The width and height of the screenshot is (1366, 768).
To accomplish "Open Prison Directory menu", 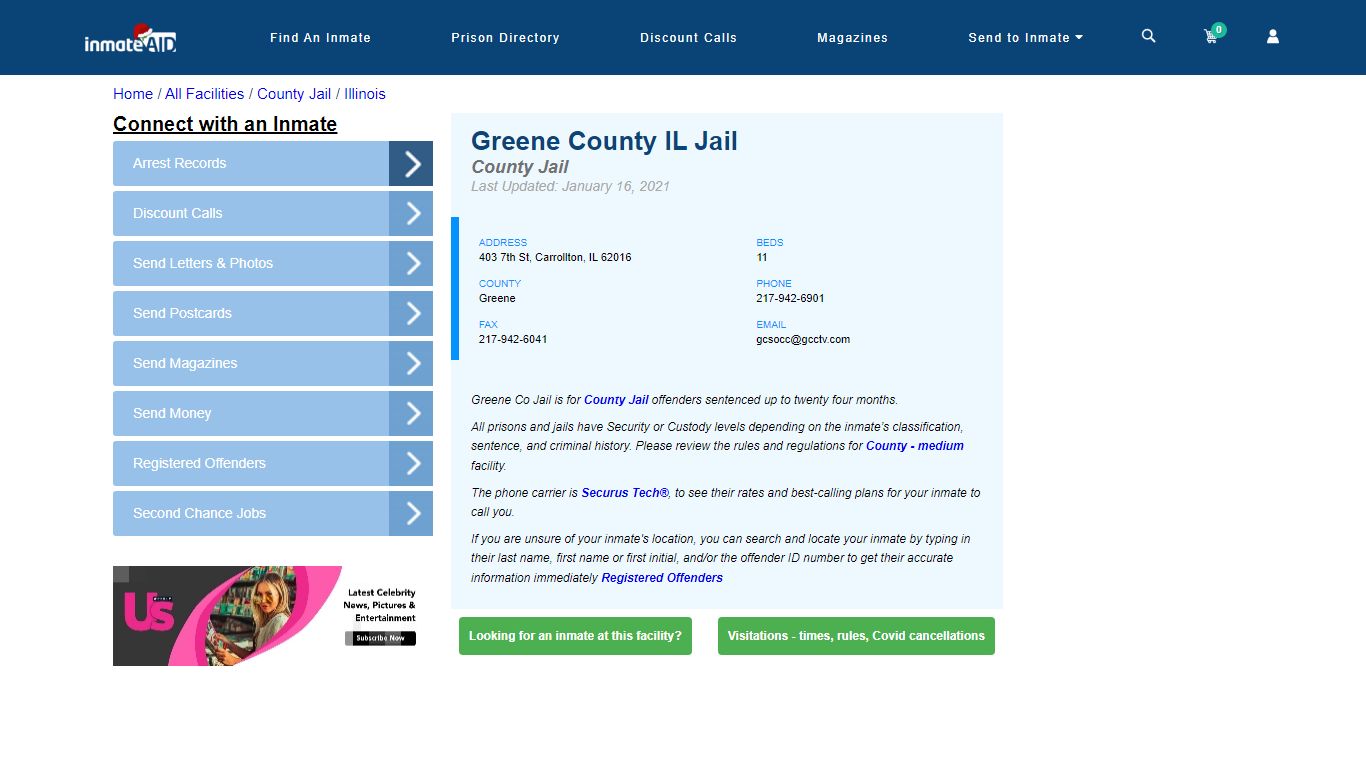I will click(505, 38).
